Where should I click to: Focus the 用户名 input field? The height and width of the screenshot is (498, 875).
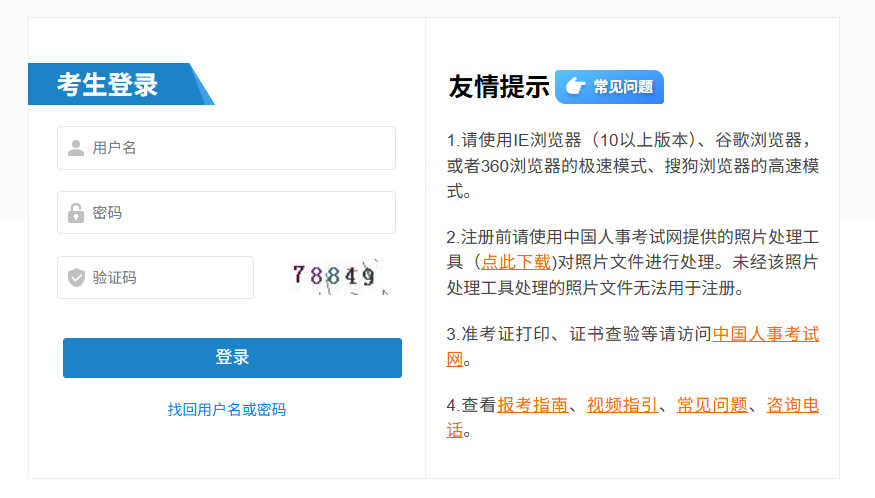[227, 148]
